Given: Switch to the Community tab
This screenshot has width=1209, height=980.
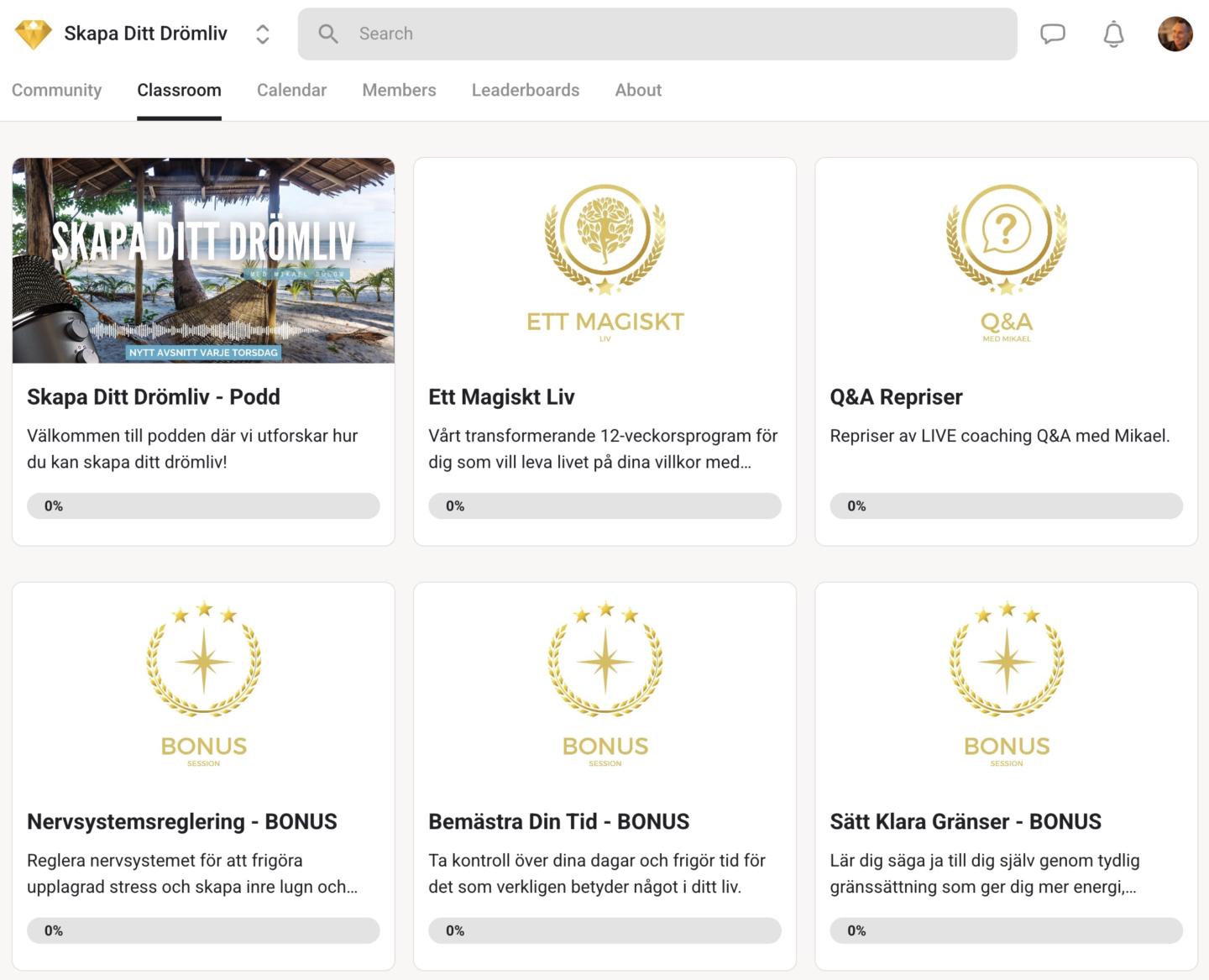Looking at the screenshot, I should pyautogui.click(x=56, y=90).
